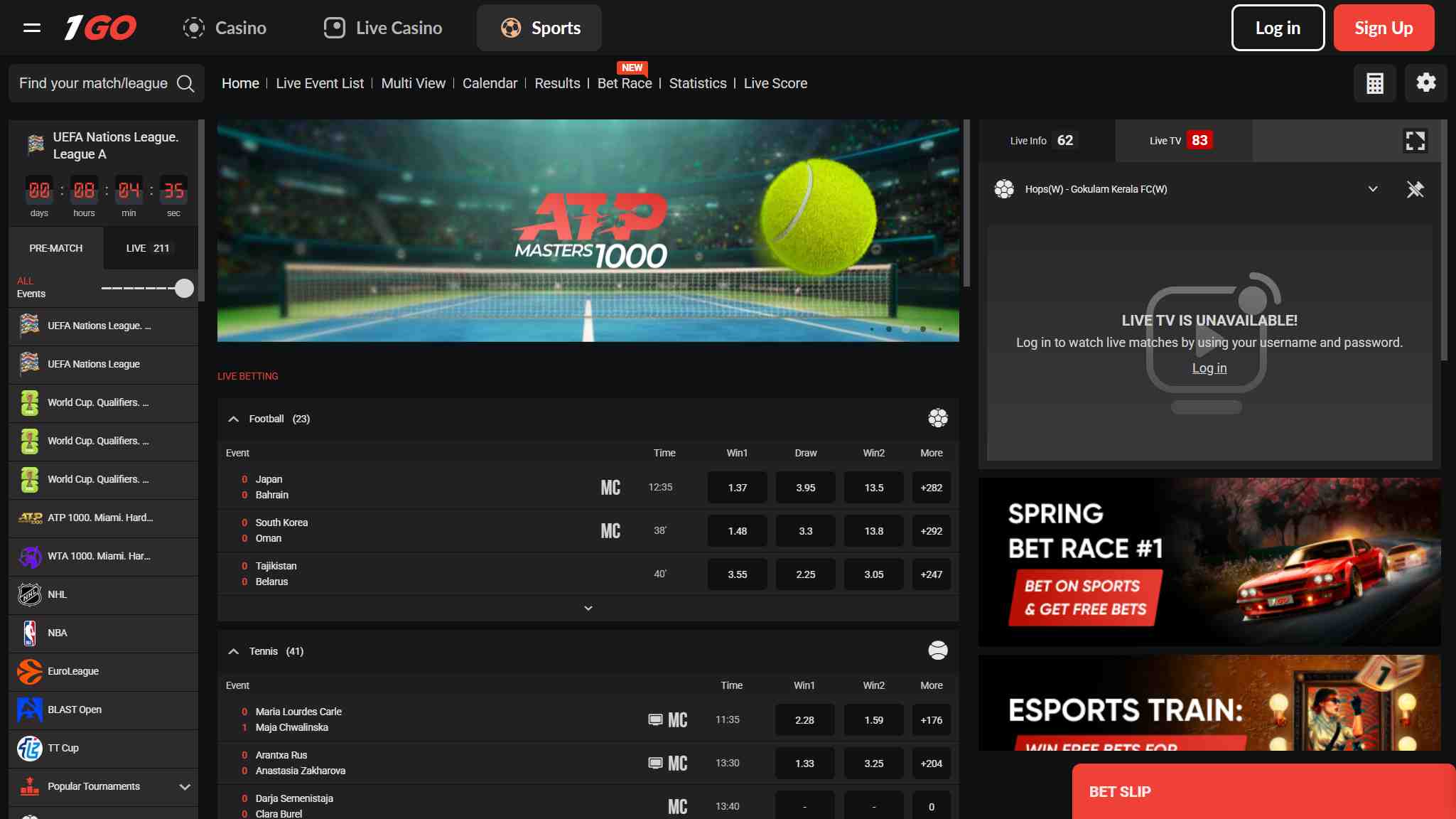1456x819 pixels.
Task: Open the Hops(W) match dropdown
Action: pyautogui.click(x=1373, y=189)
